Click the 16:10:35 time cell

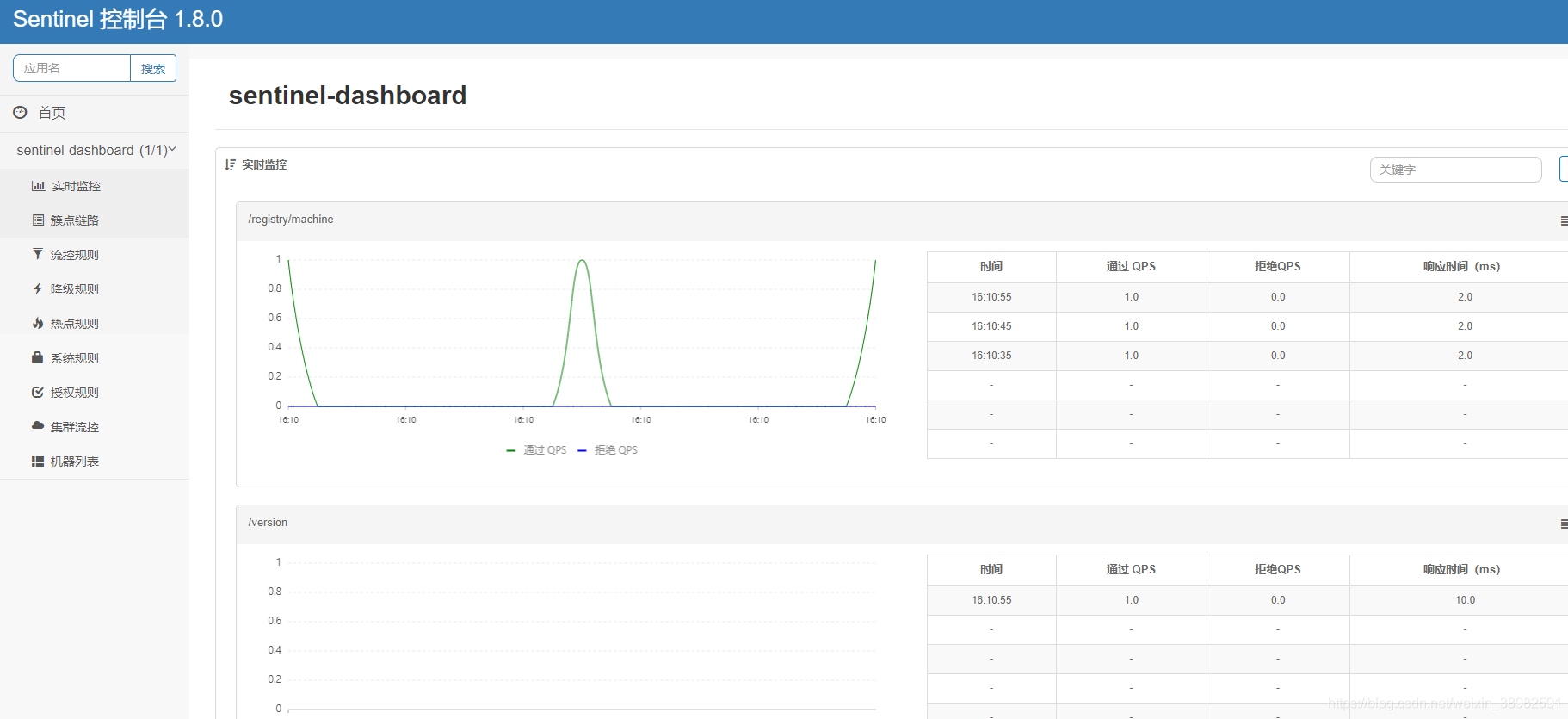click(x=991, y=356)
